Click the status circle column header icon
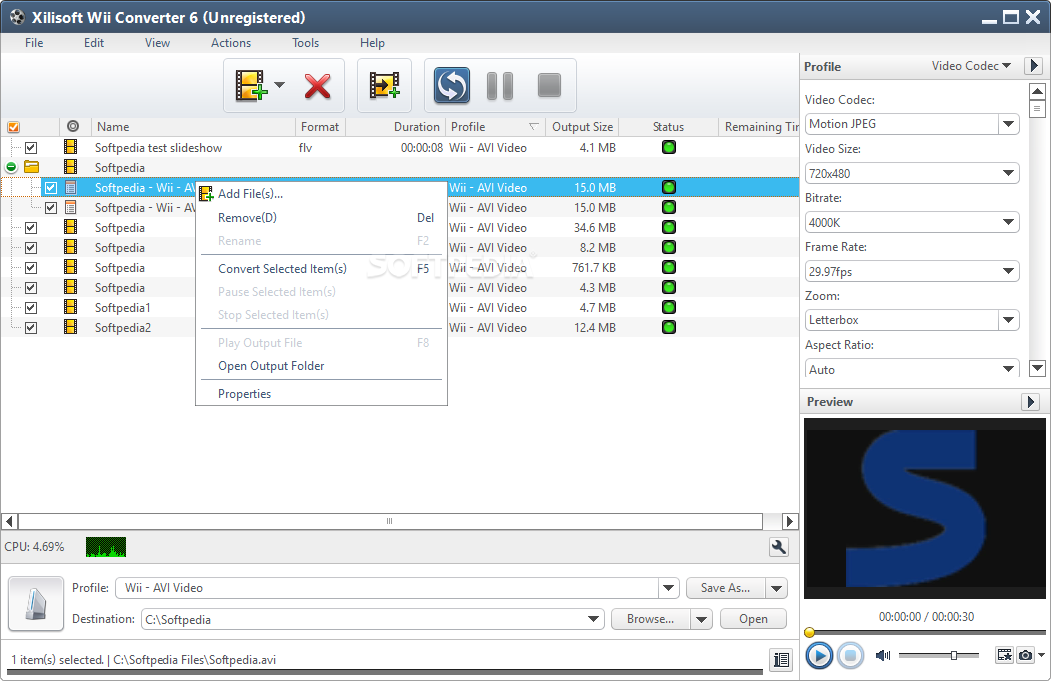Screen dimensions: 1051x681 [x=73, y=126]
